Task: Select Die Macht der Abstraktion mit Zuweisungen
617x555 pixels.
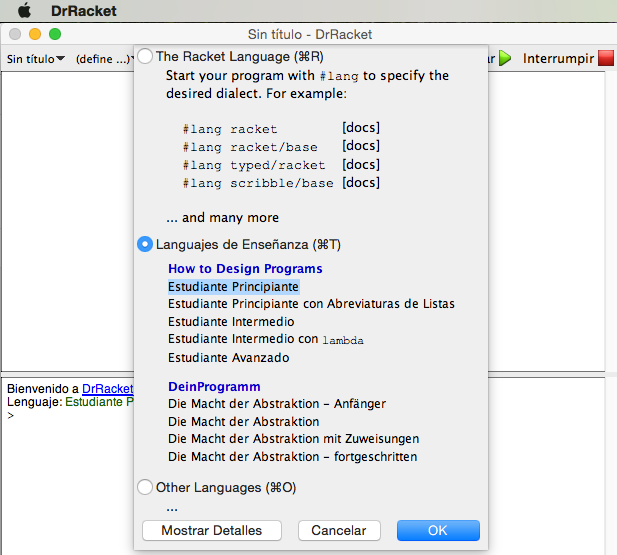Action: tap(294, 438)
